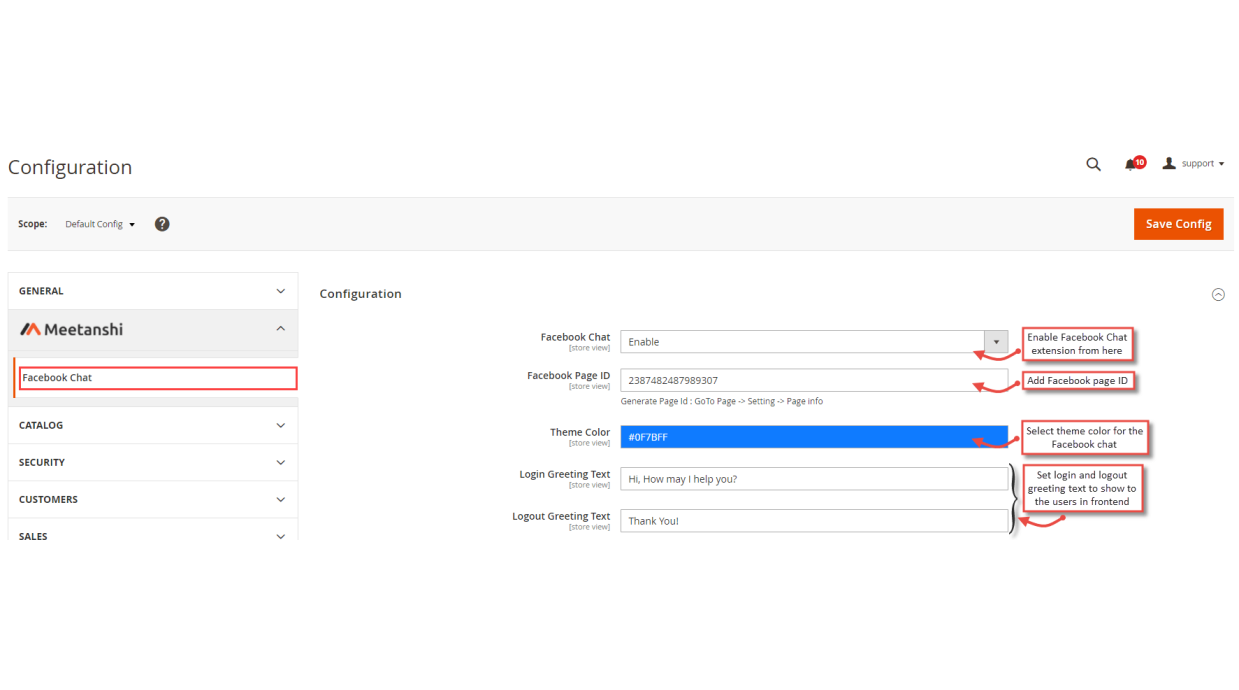This screenshot has height=690, width=1239.
Task: Expand the SECURITY section
Action: point(153,462)
